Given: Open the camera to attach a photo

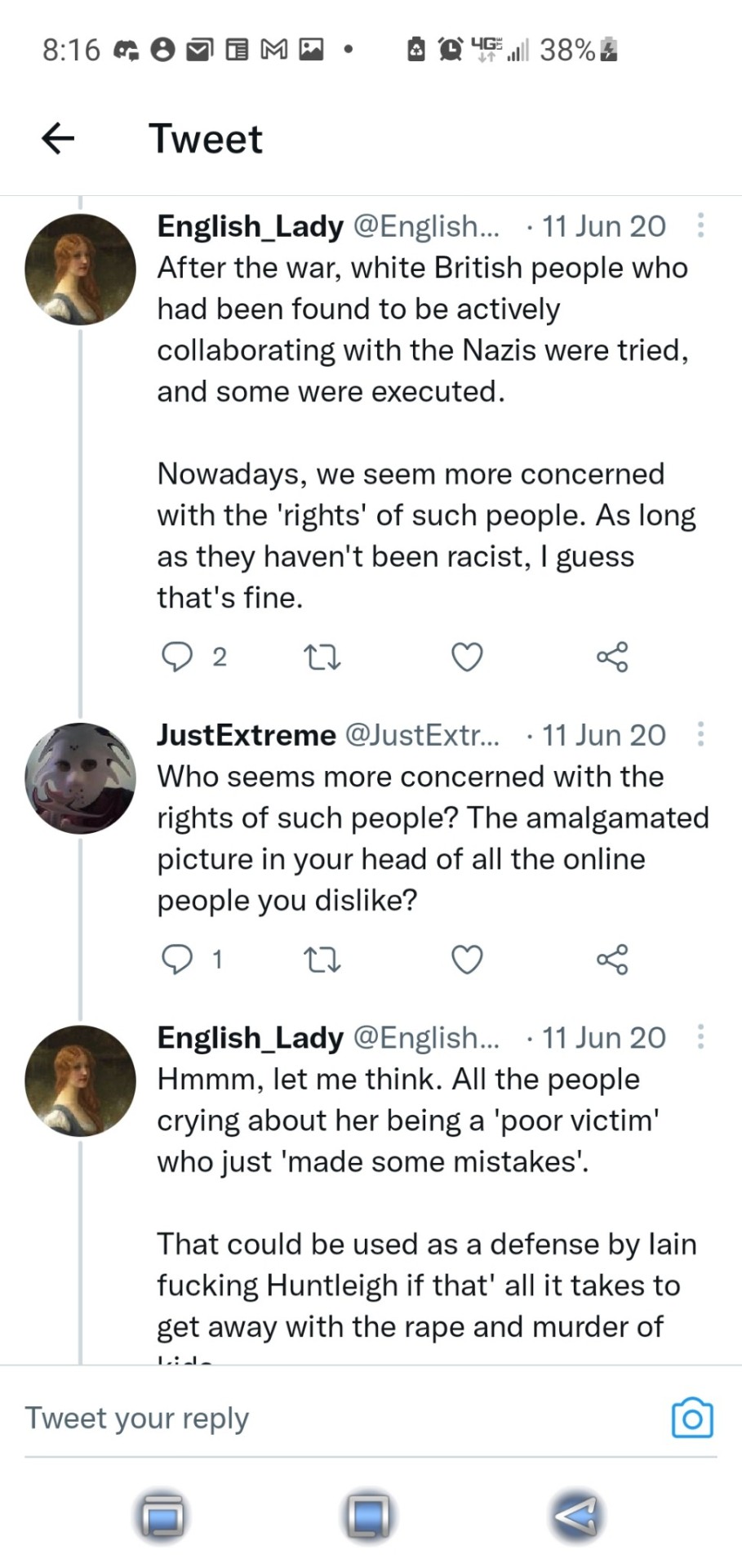Looking at the screenshot, I should [x=691, y=1419].
